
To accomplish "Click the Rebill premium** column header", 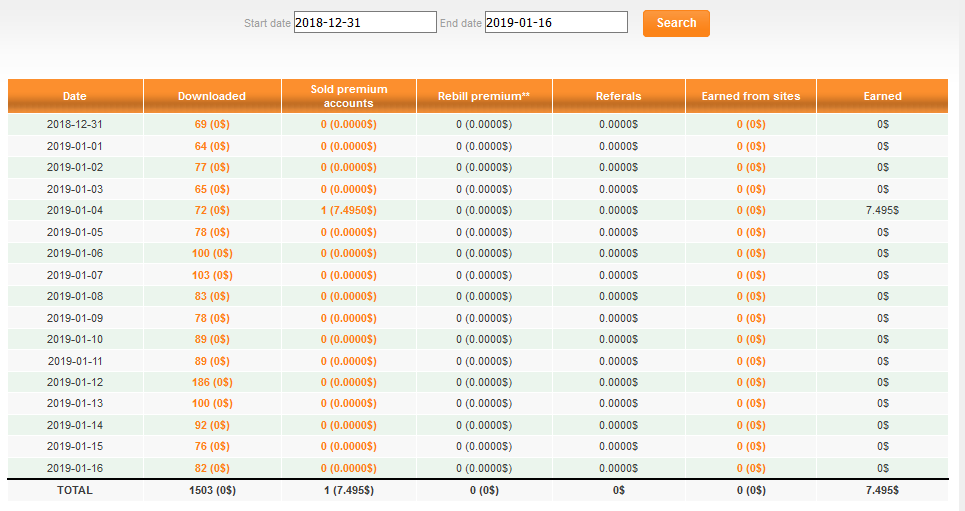I will click(x=484, y=96).
